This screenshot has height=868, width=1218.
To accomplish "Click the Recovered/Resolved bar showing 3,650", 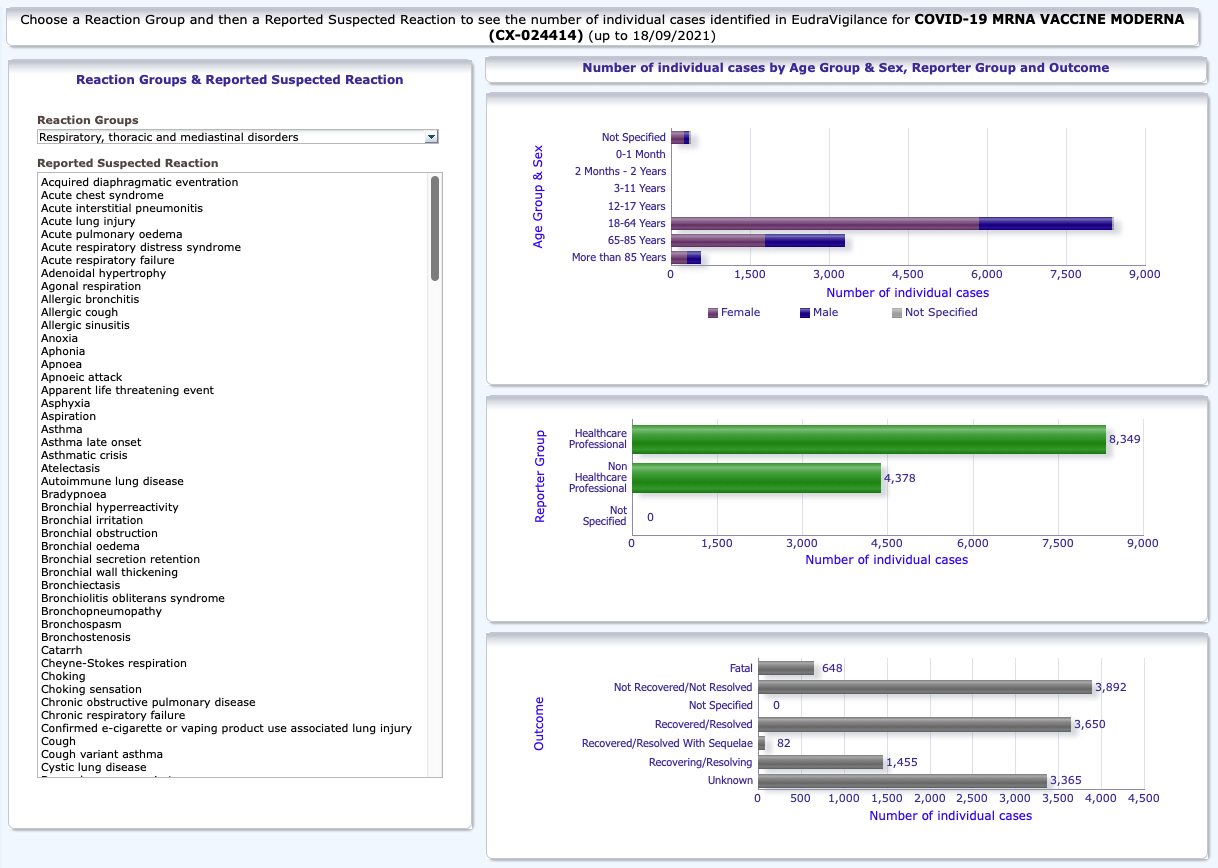I will (914, 724).
